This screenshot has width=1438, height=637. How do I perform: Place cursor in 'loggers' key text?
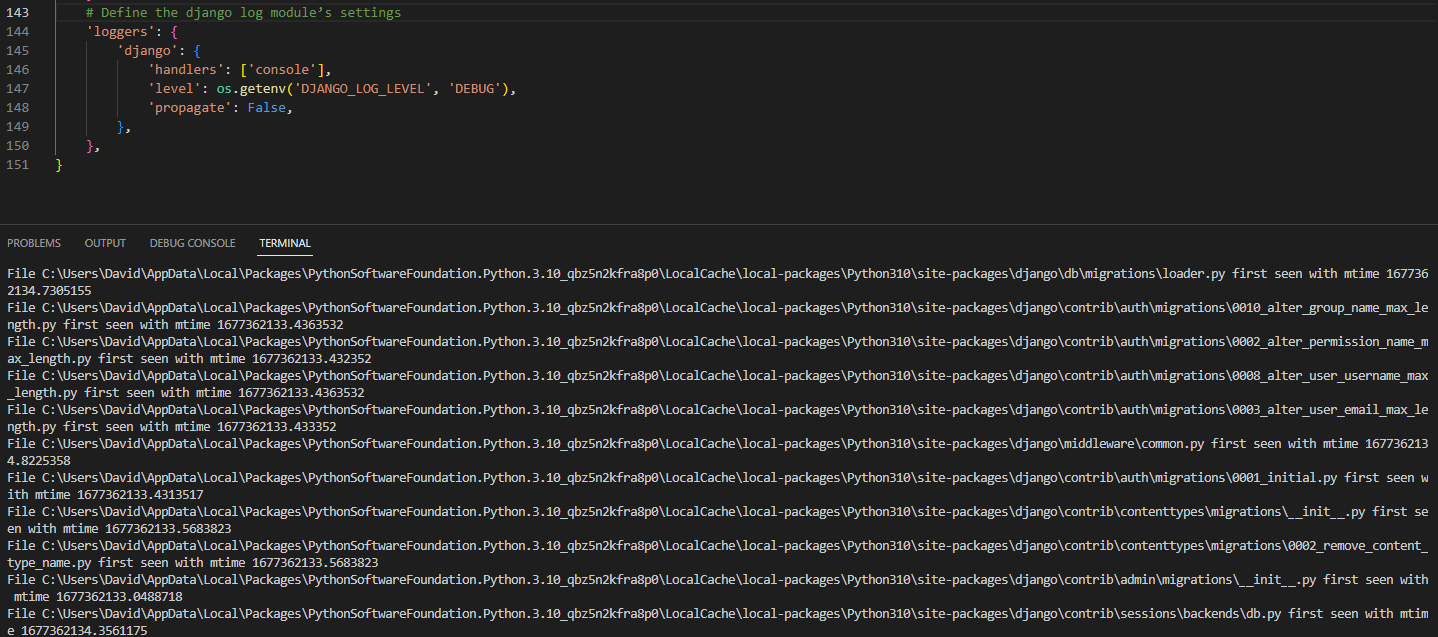(x=117, y=32)
